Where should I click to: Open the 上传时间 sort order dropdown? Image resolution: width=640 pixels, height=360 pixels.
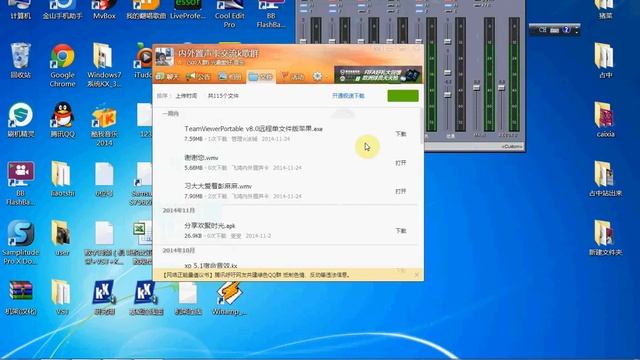click(186, 96)
